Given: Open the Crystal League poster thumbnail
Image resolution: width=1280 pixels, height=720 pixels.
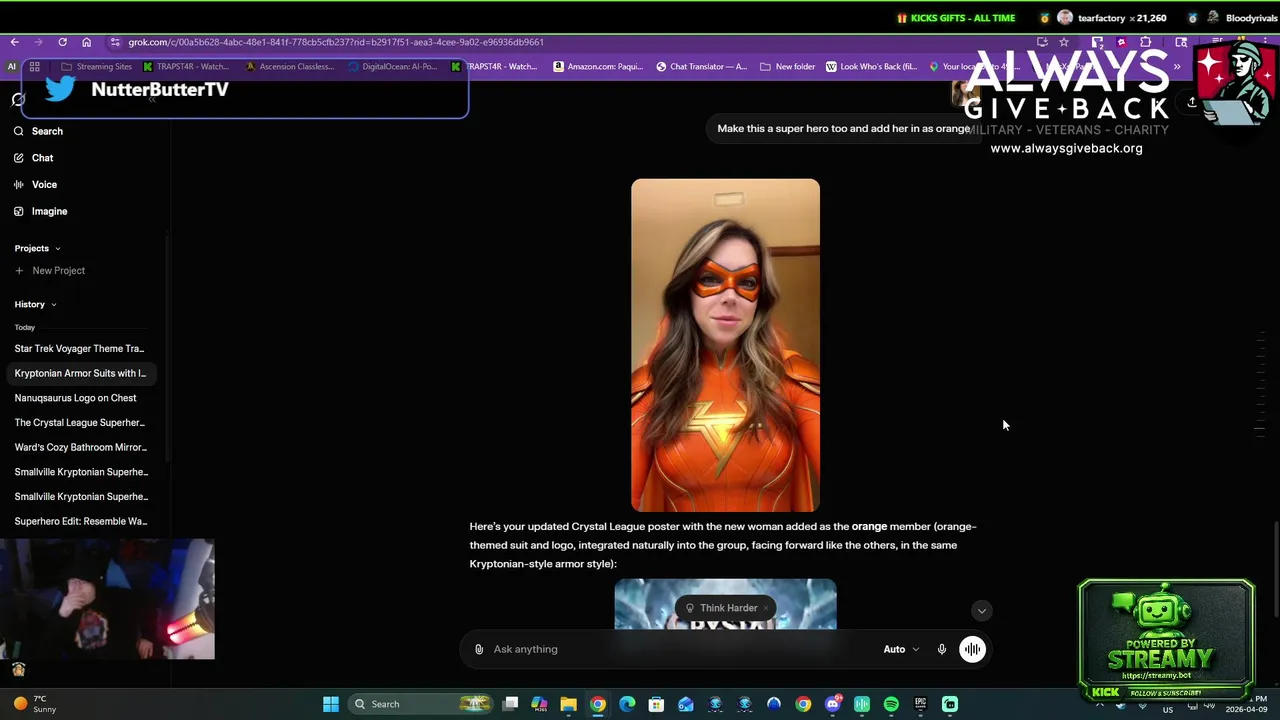Looking at the screenshot, I should click(725, 604).
